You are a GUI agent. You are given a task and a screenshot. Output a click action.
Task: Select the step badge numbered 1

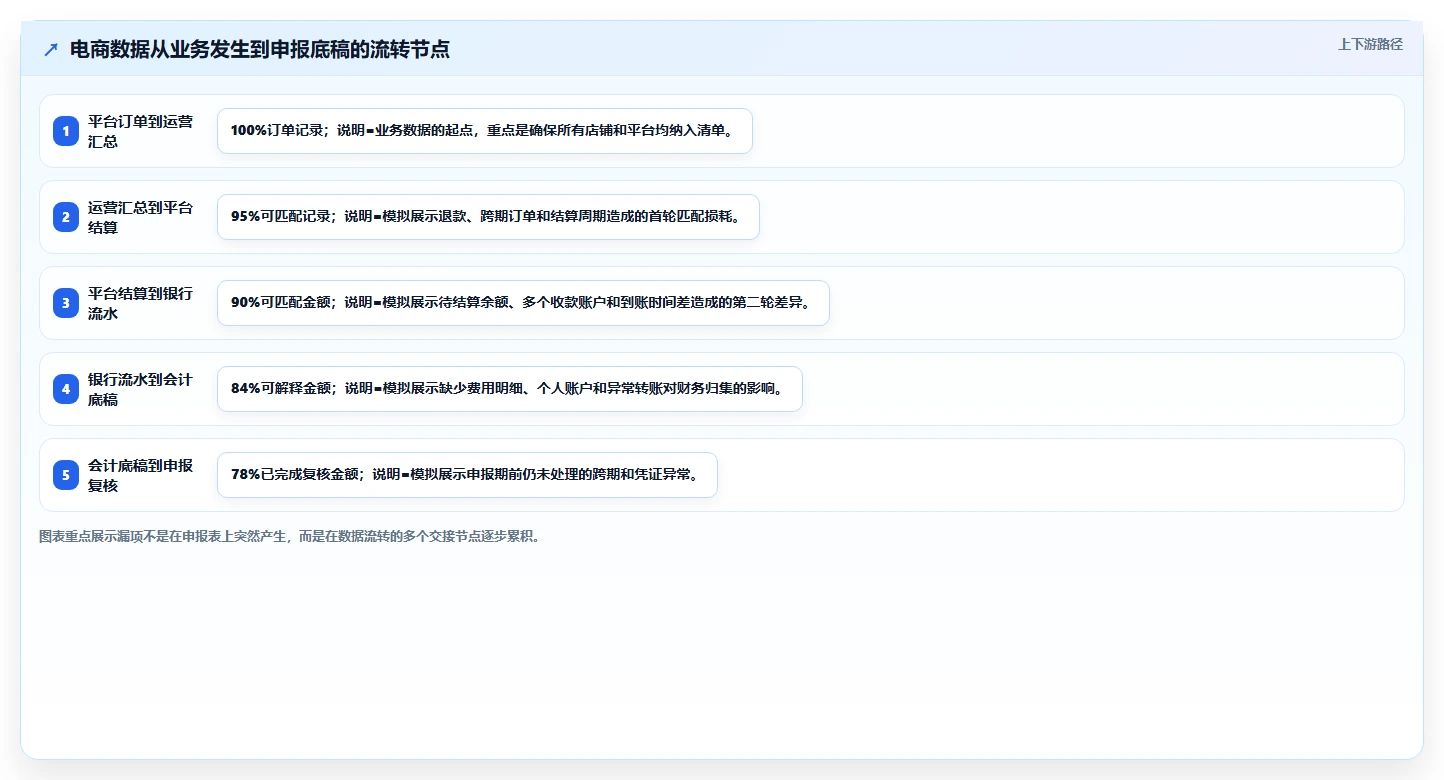[x=66, y=131]
